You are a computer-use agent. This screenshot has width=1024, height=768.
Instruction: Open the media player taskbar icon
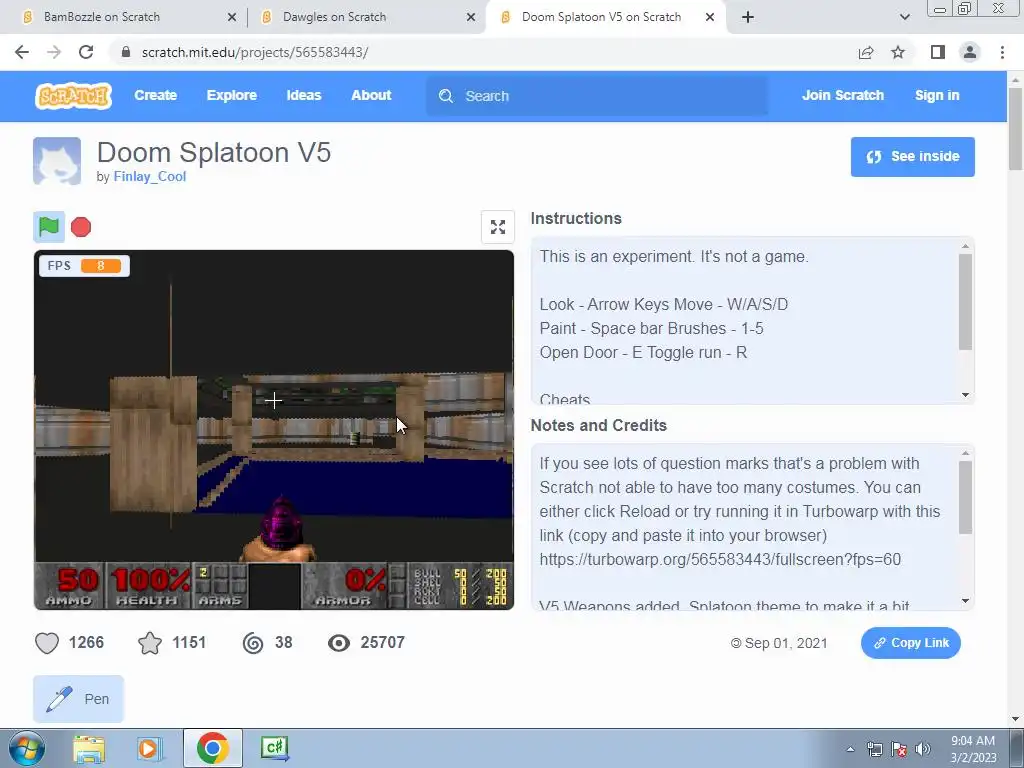(x=148, y=748)
